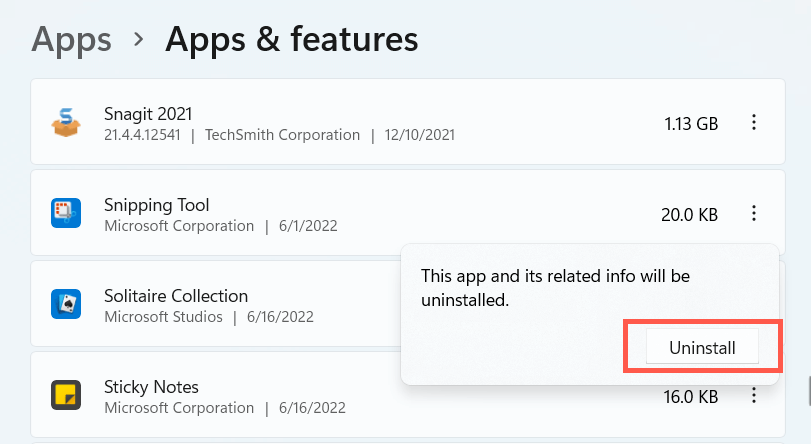This screenshot has height=444, width=811.
Task: Open the three-dot menu for Sticky Notes
Action: pyautogui.click(x=754, y=396)
